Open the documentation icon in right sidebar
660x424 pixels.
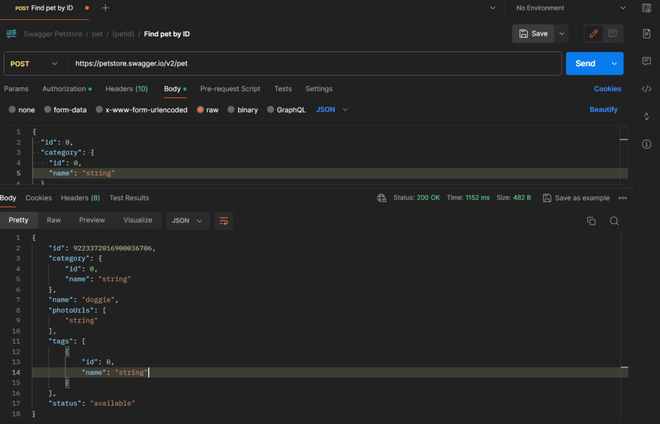[647, 34]
